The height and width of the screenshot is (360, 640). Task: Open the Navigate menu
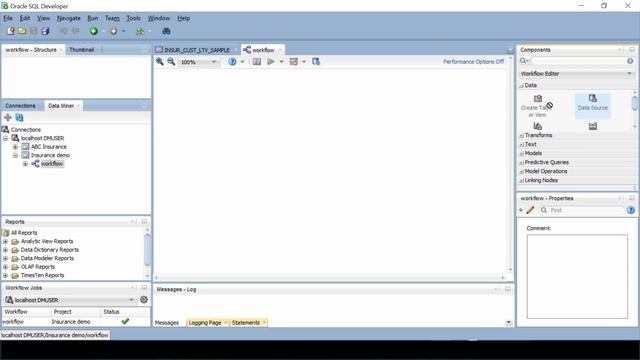pos(69,18)
